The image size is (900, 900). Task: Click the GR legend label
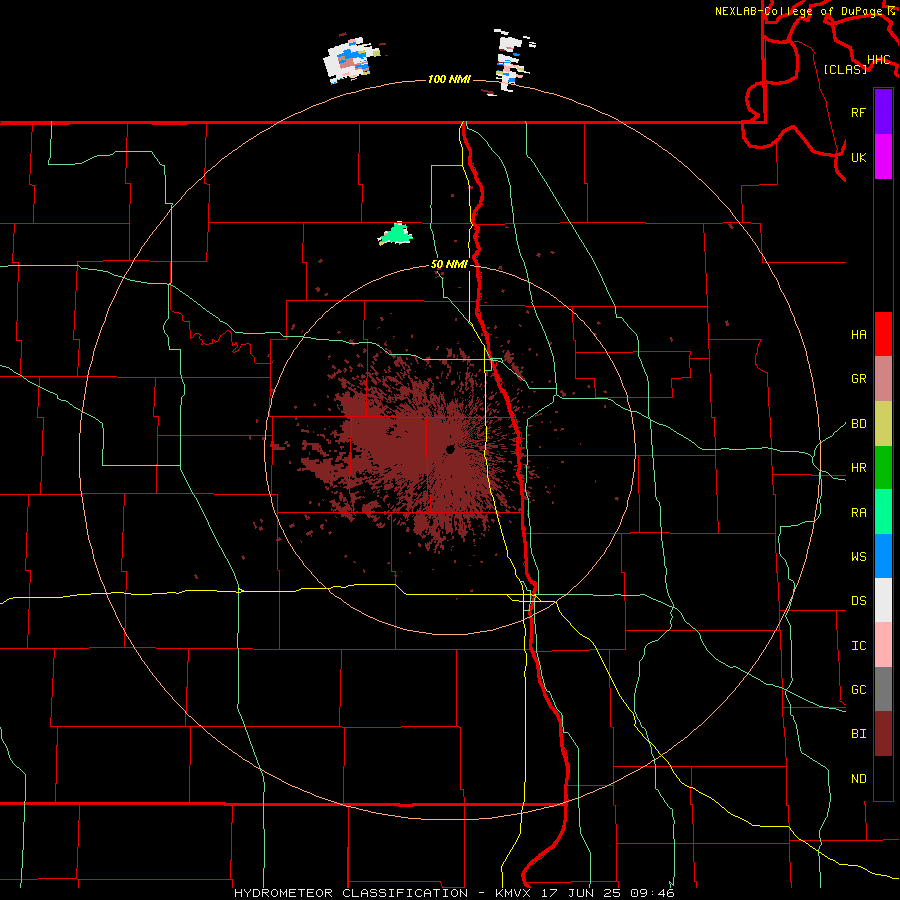[858, 379]
